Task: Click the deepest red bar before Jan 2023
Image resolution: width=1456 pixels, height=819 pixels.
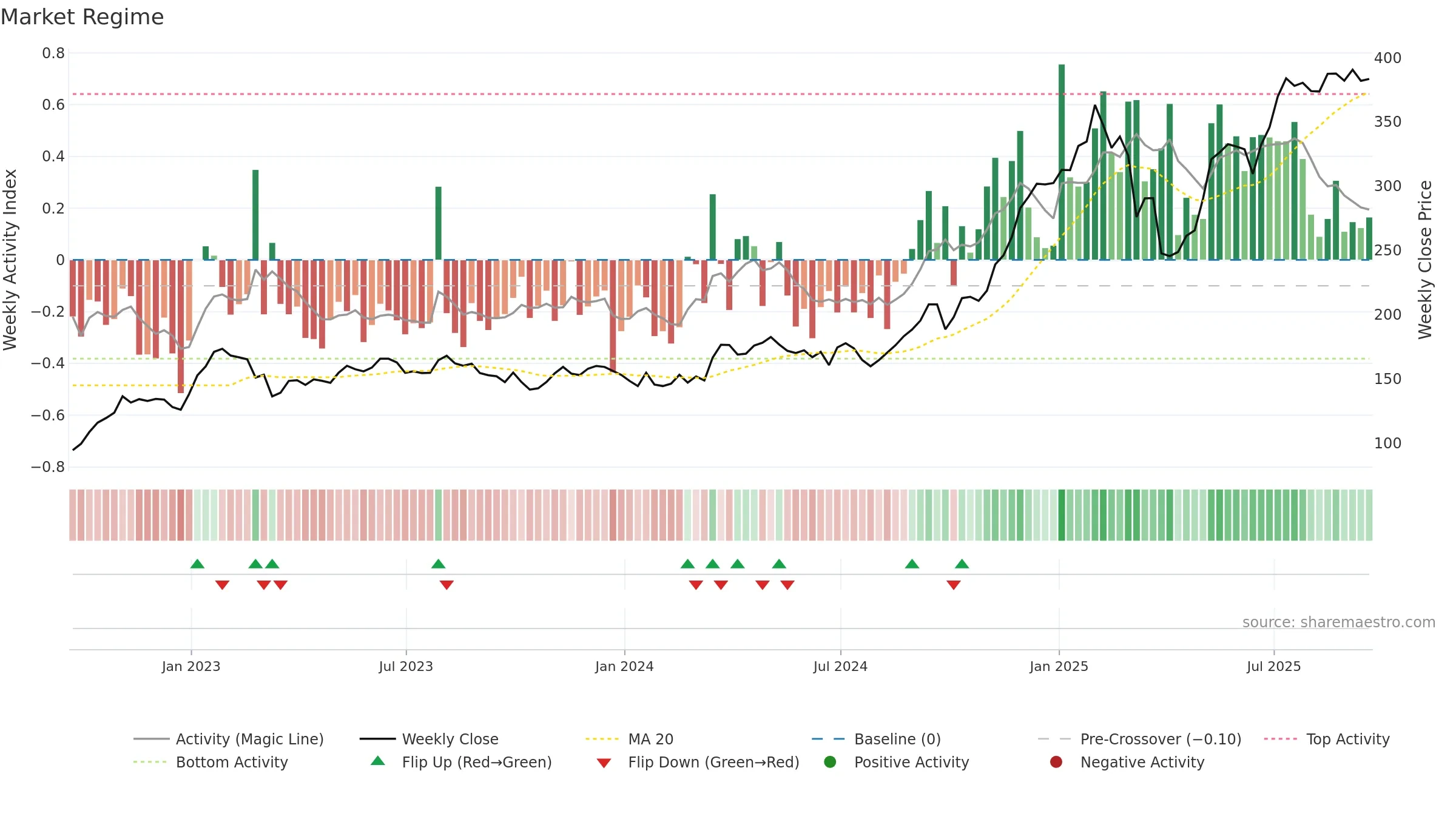Action: pyautogui.click(x=181, y=326)
